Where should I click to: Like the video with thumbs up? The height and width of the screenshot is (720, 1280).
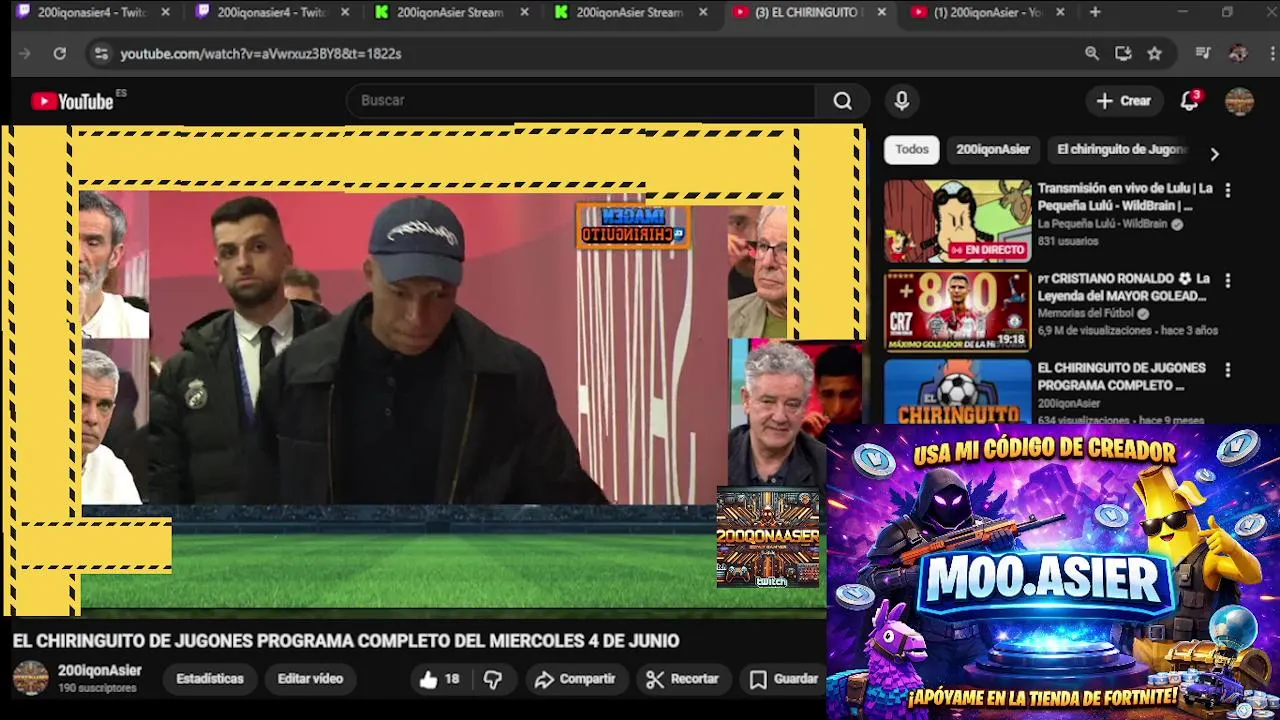pyautogui.click(x=439, y=679)
